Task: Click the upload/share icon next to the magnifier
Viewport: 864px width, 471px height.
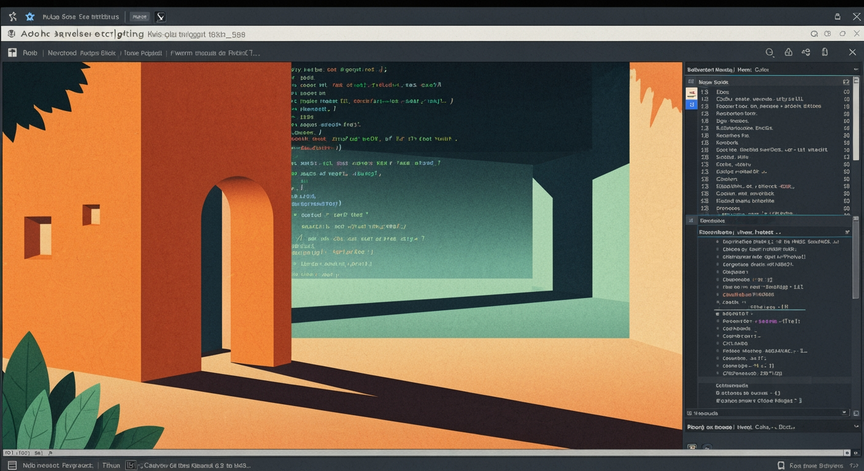Action: [x=789, y=52]
